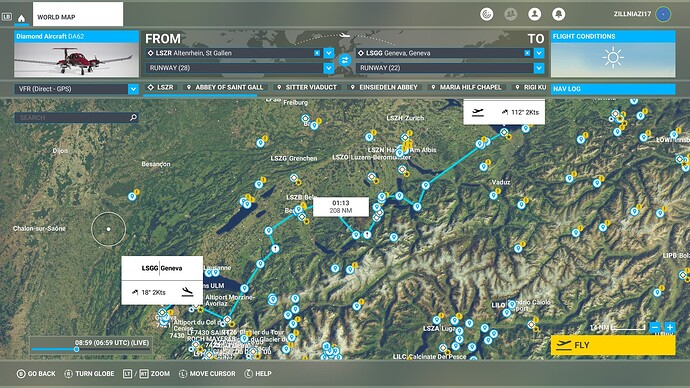This screenshot has width=690, height=388.
Task: Select the Abbey of Saint Gall waypoint tab
Action: click(225, 88)
